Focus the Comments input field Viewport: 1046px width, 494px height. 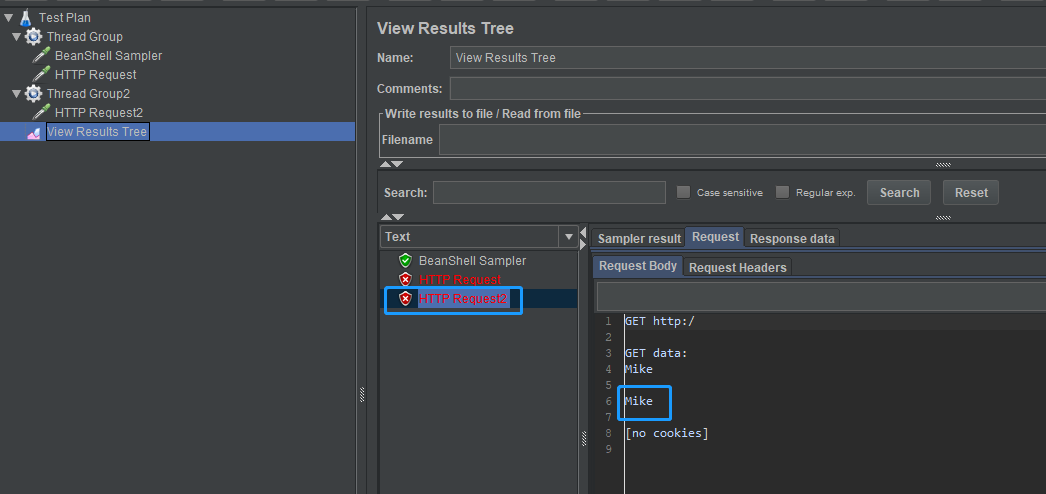click(748, 88)
